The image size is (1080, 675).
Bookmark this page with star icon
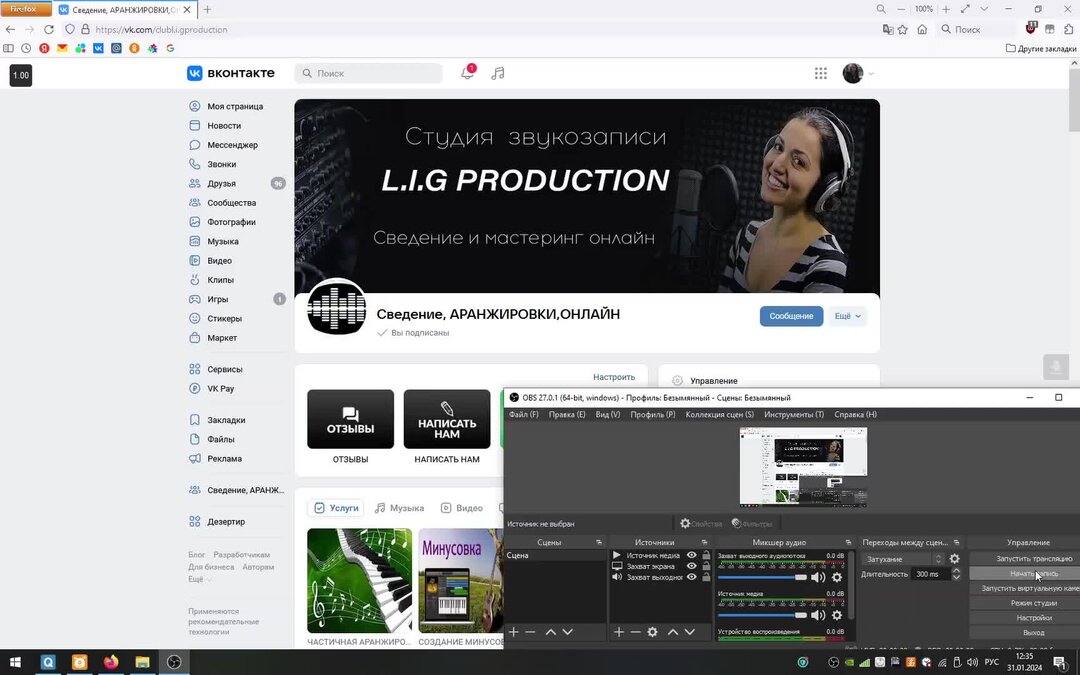(x=903, y=30)
